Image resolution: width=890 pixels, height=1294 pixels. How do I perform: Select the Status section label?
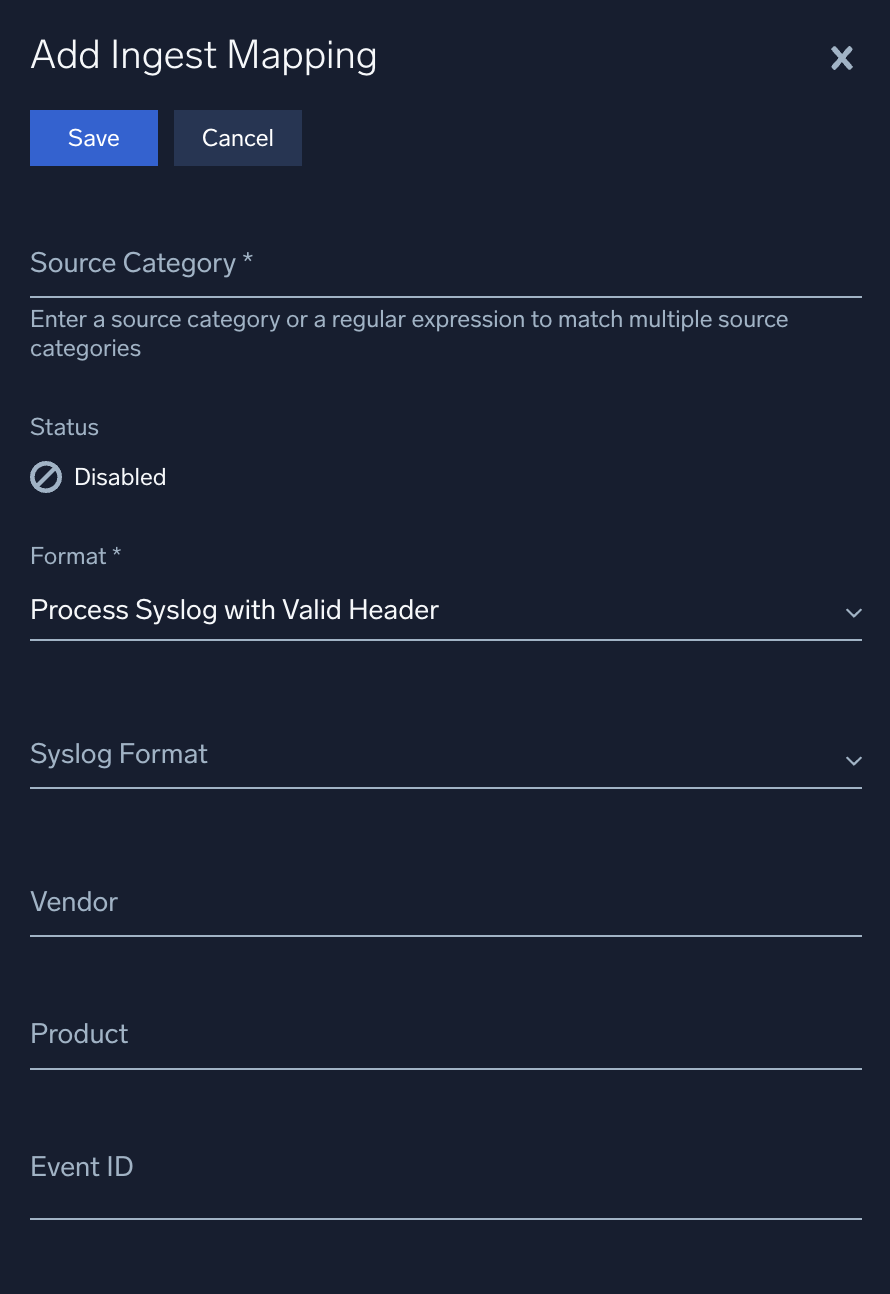point(64,427)
